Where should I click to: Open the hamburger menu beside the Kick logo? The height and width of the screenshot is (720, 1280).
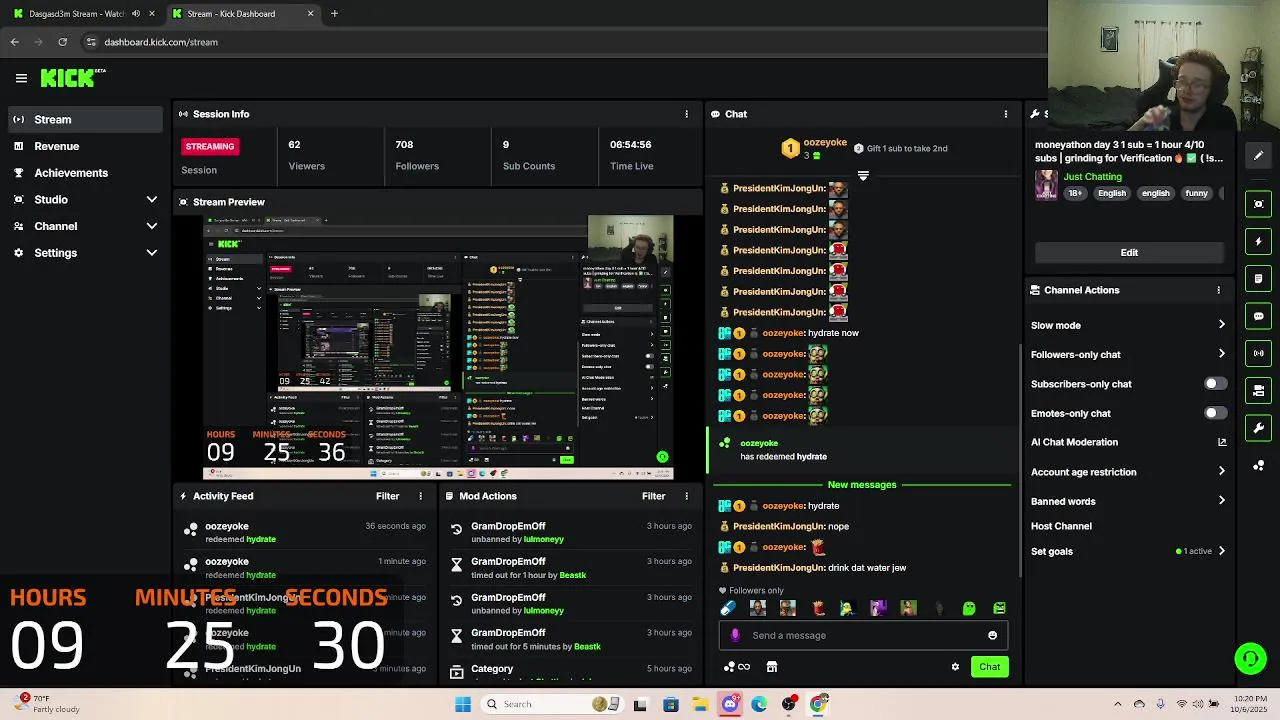pos(21,78)
